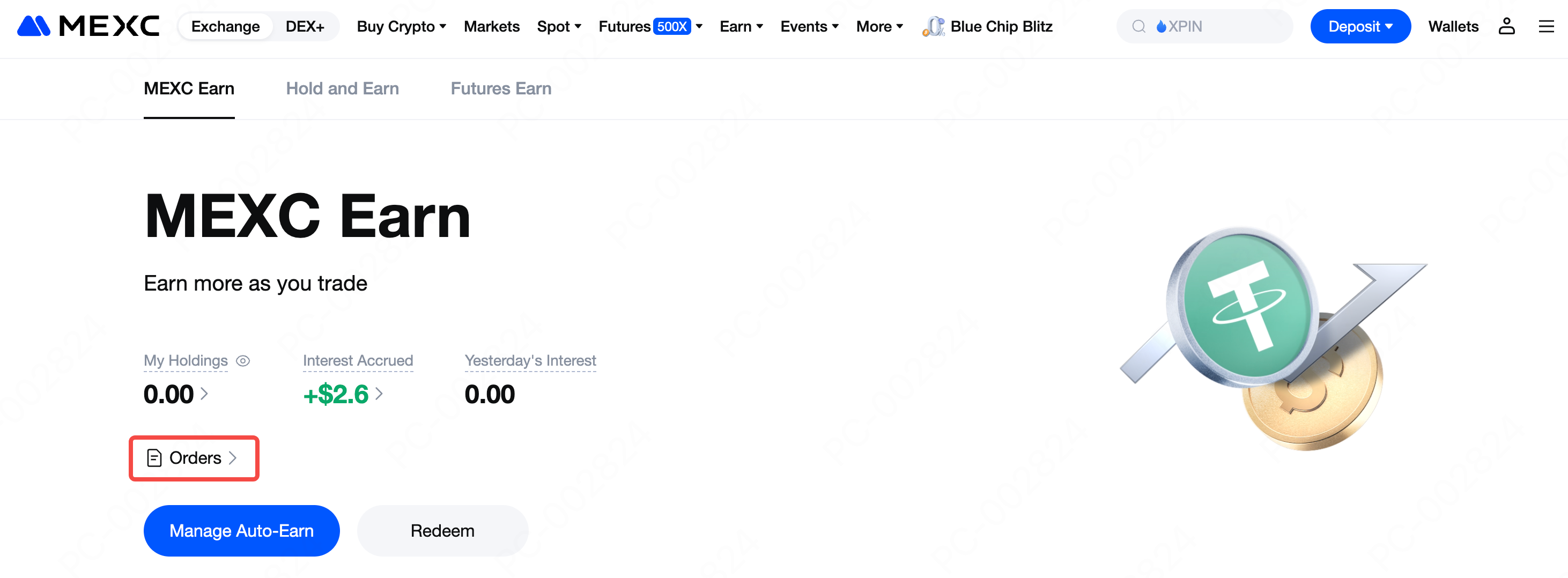
Task: Click the search magnifier icon
Action: coord(1138,26)
